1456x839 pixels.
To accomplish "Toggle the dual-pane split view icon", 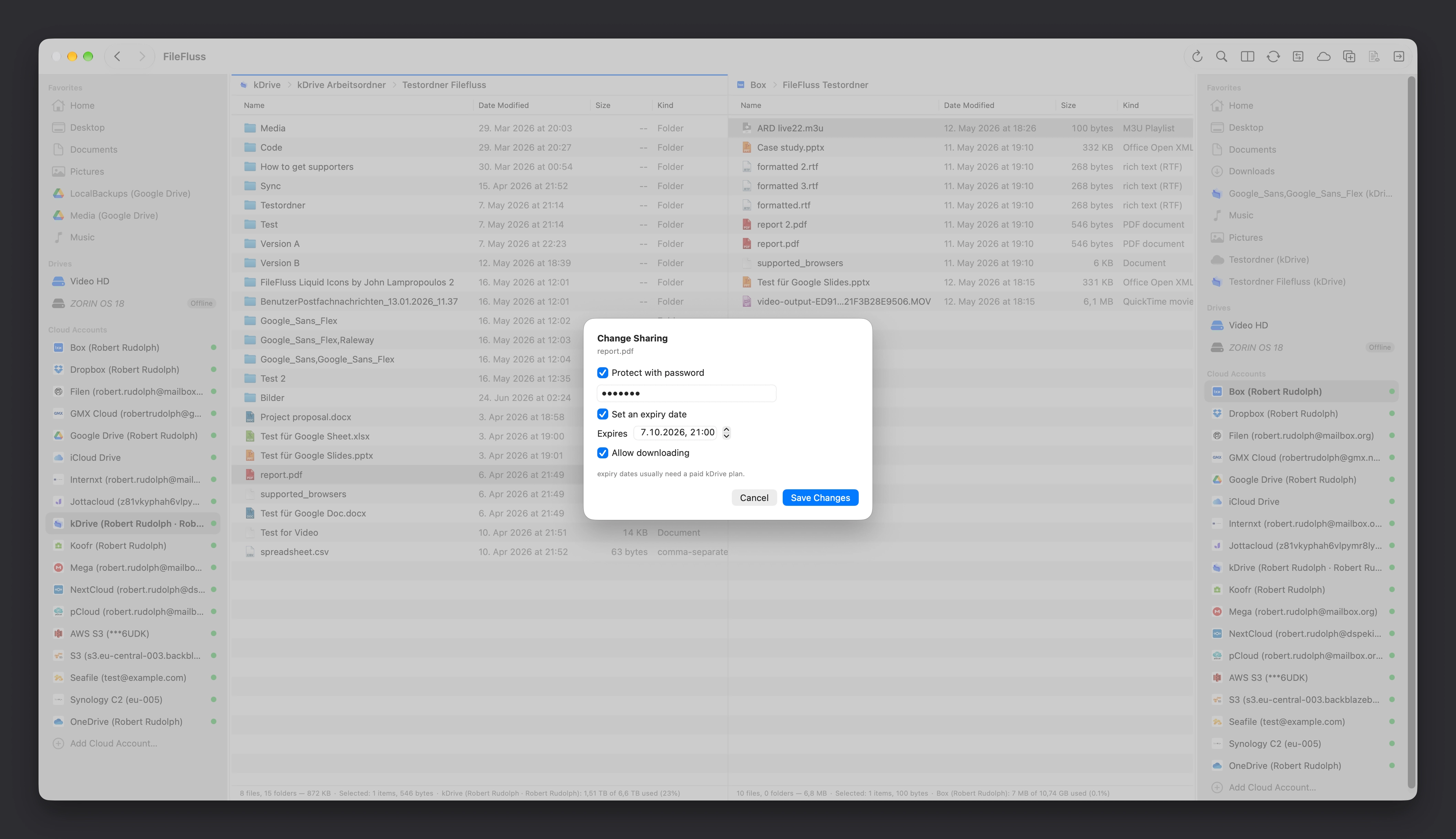I will point(1248,56).
